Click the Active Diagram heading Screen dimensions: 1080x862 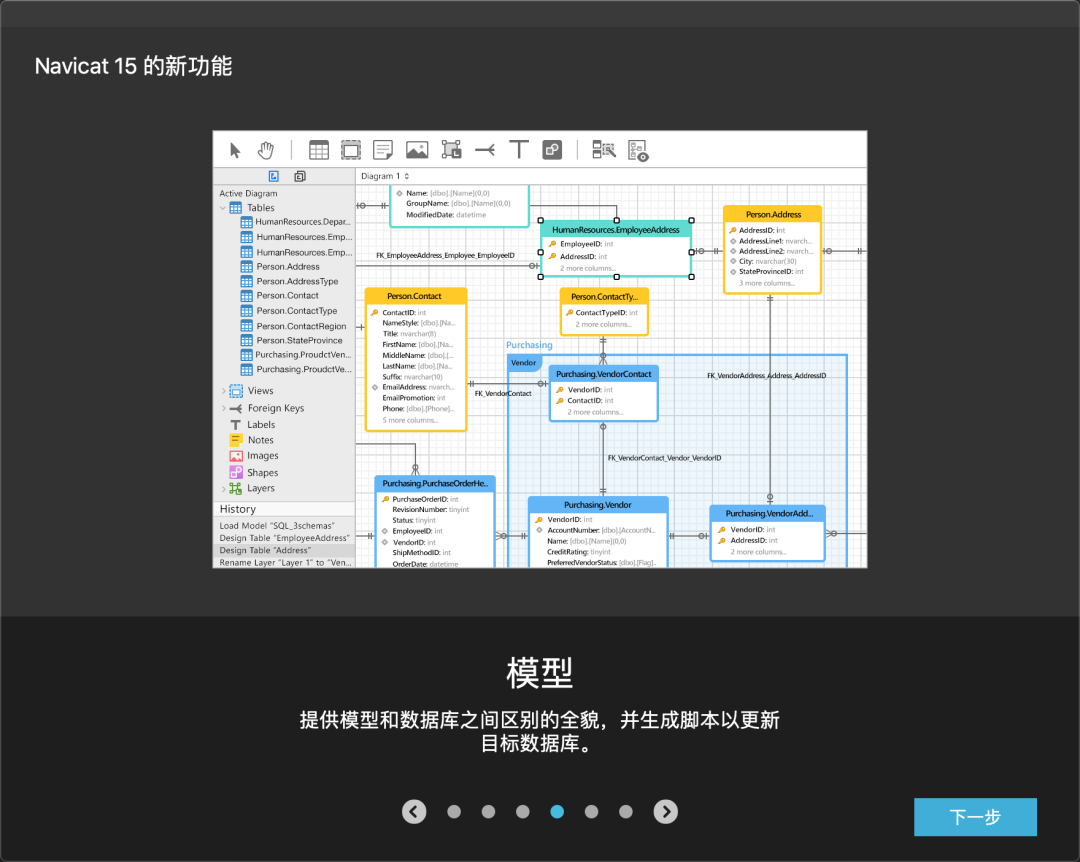pyautogui.click(x=248, y=194)
